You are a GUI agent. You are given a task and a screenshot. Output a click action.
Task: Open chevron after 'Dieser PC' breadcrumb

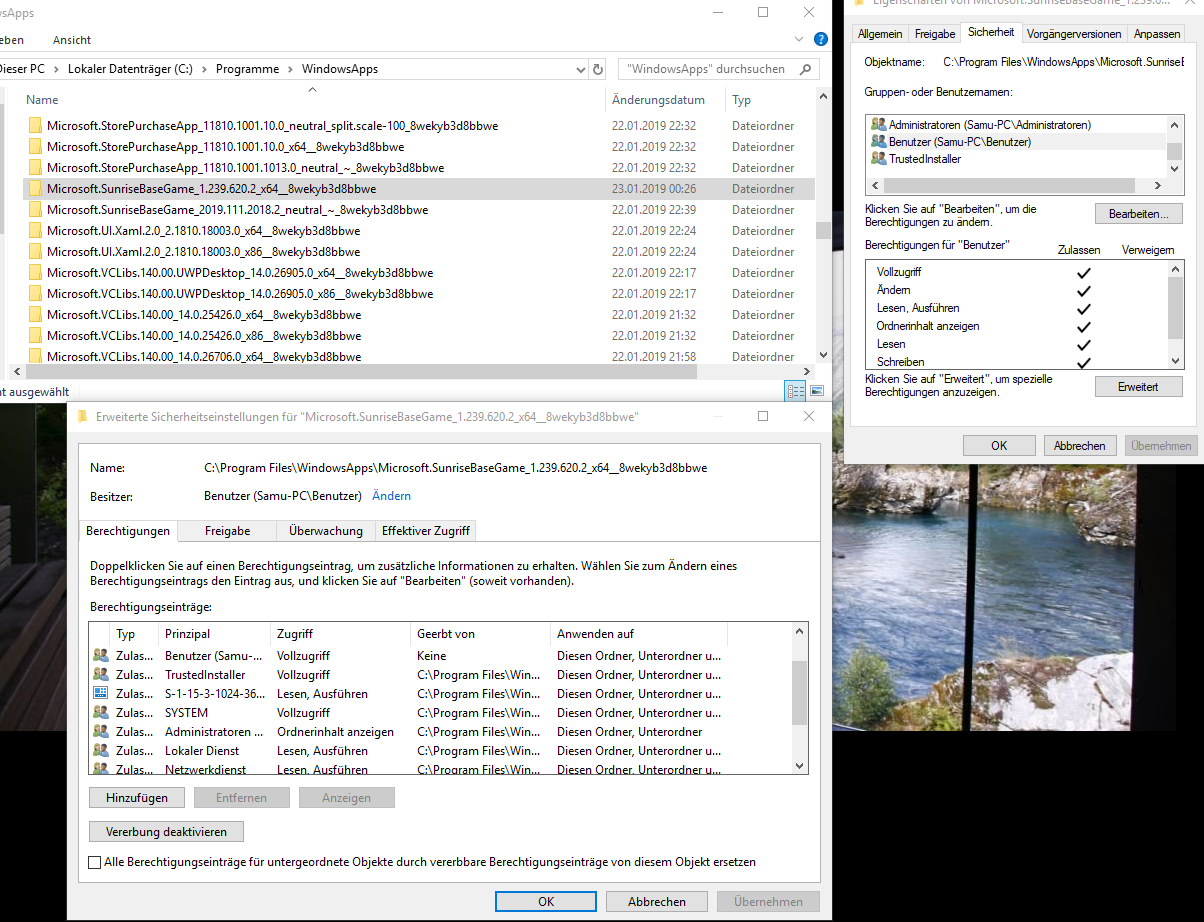coord(56,69)
